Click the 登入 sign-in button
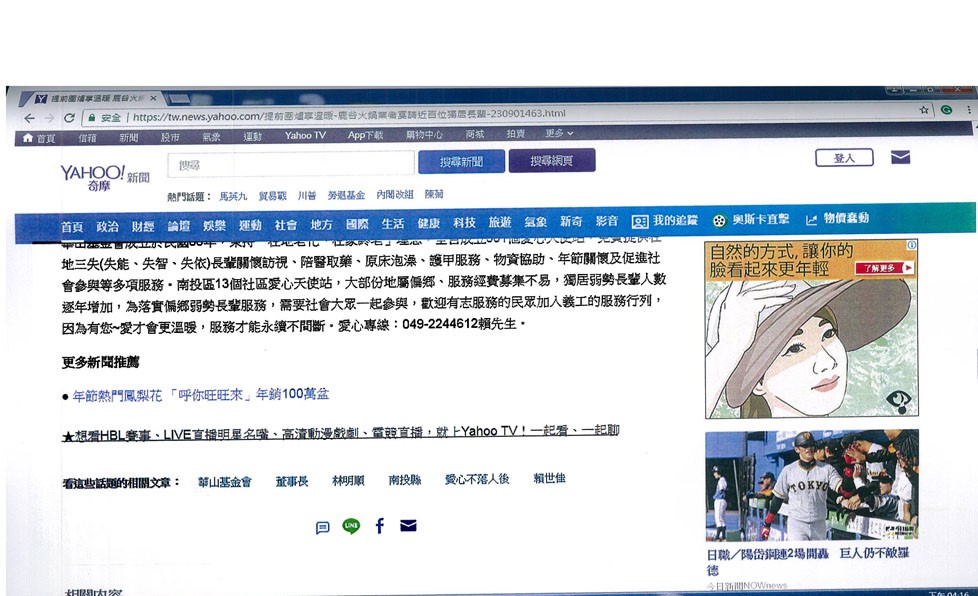This screenshot has width=978, height=596. 844,158
